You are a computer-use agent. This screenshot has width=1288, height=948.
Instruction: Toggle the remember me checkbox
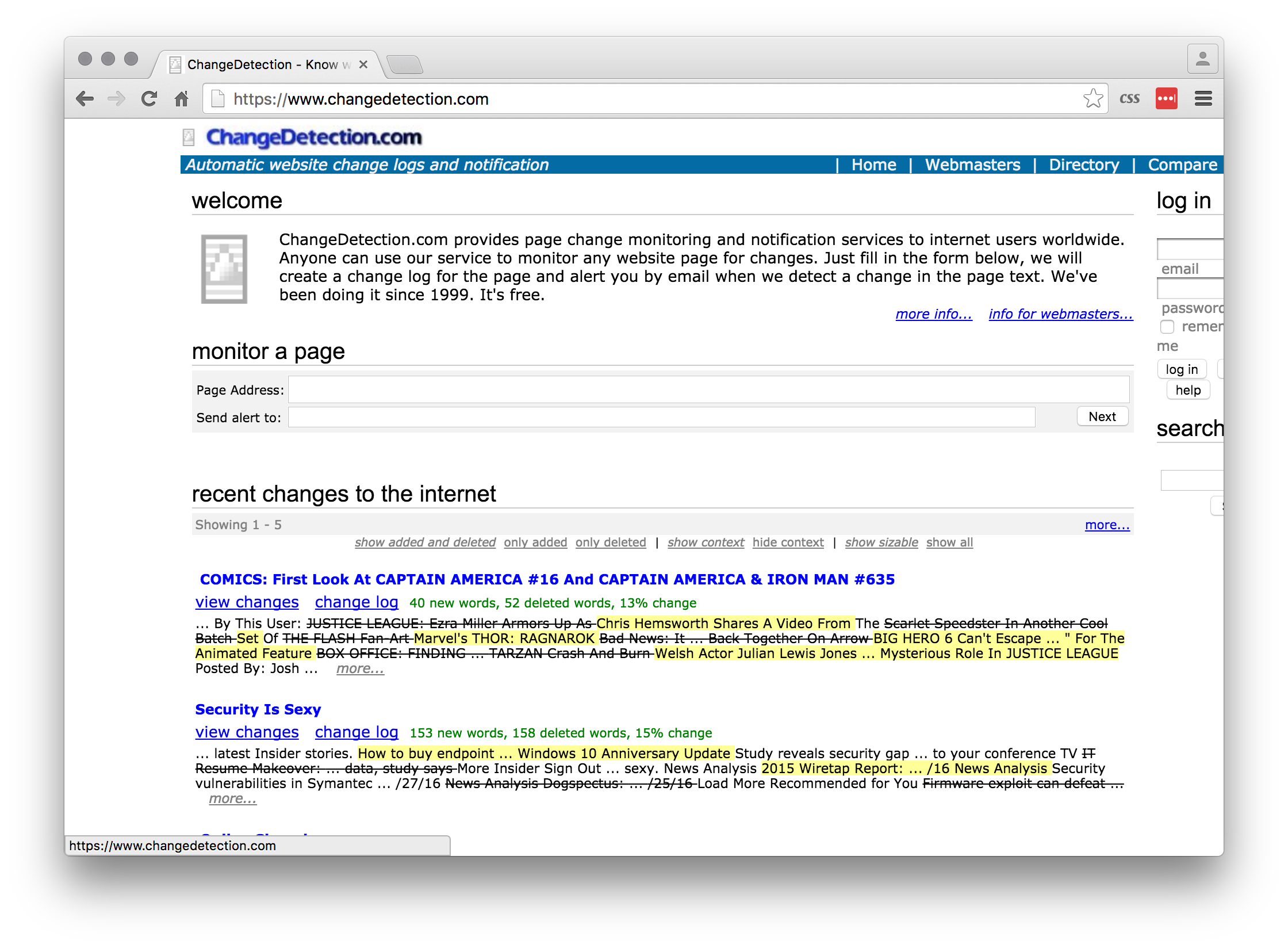tap(1167, 327)
